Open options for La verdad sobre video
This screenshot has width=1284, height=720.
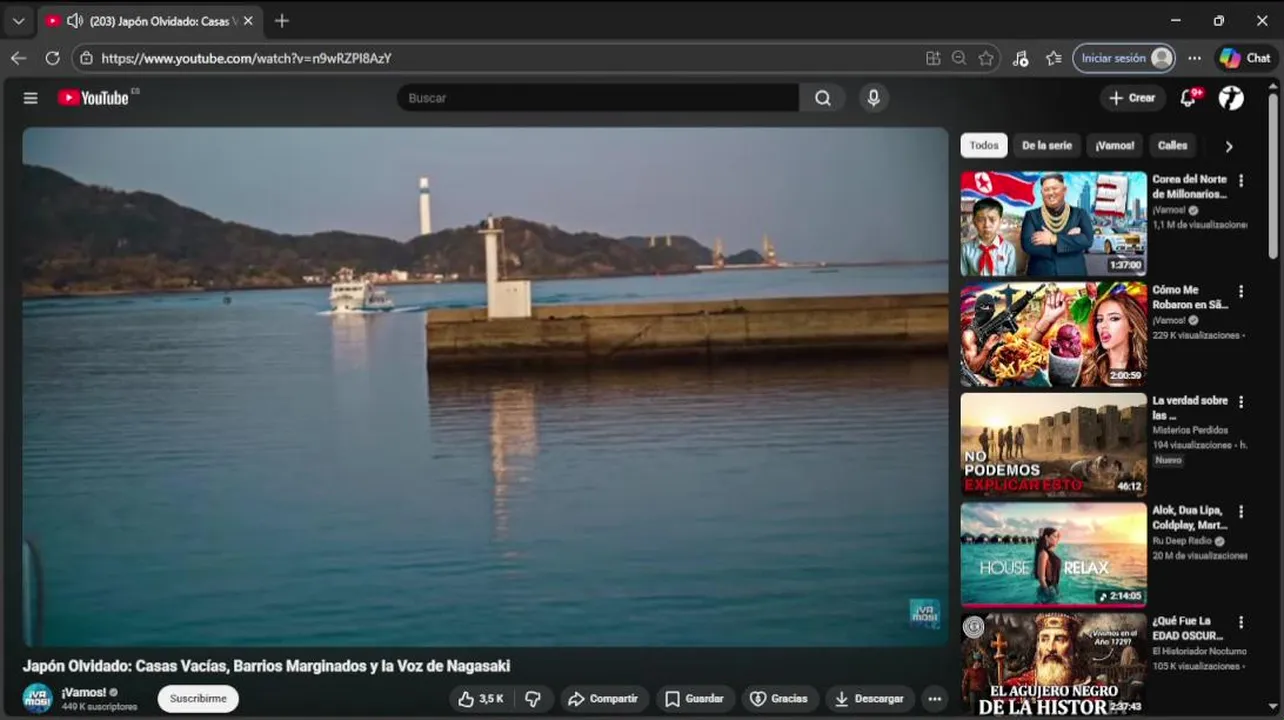tap(1241, 402)
